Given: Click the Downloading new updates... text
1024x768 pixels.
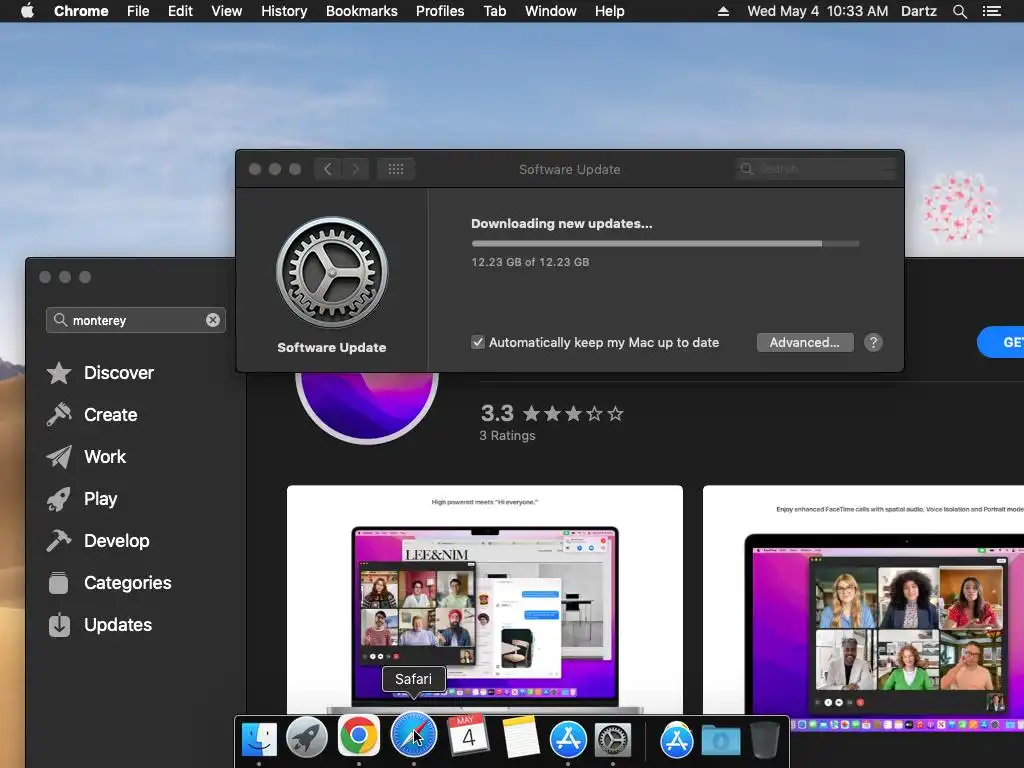Looking at the screenshot, I should pyautogui.click(x=562, y=223).
